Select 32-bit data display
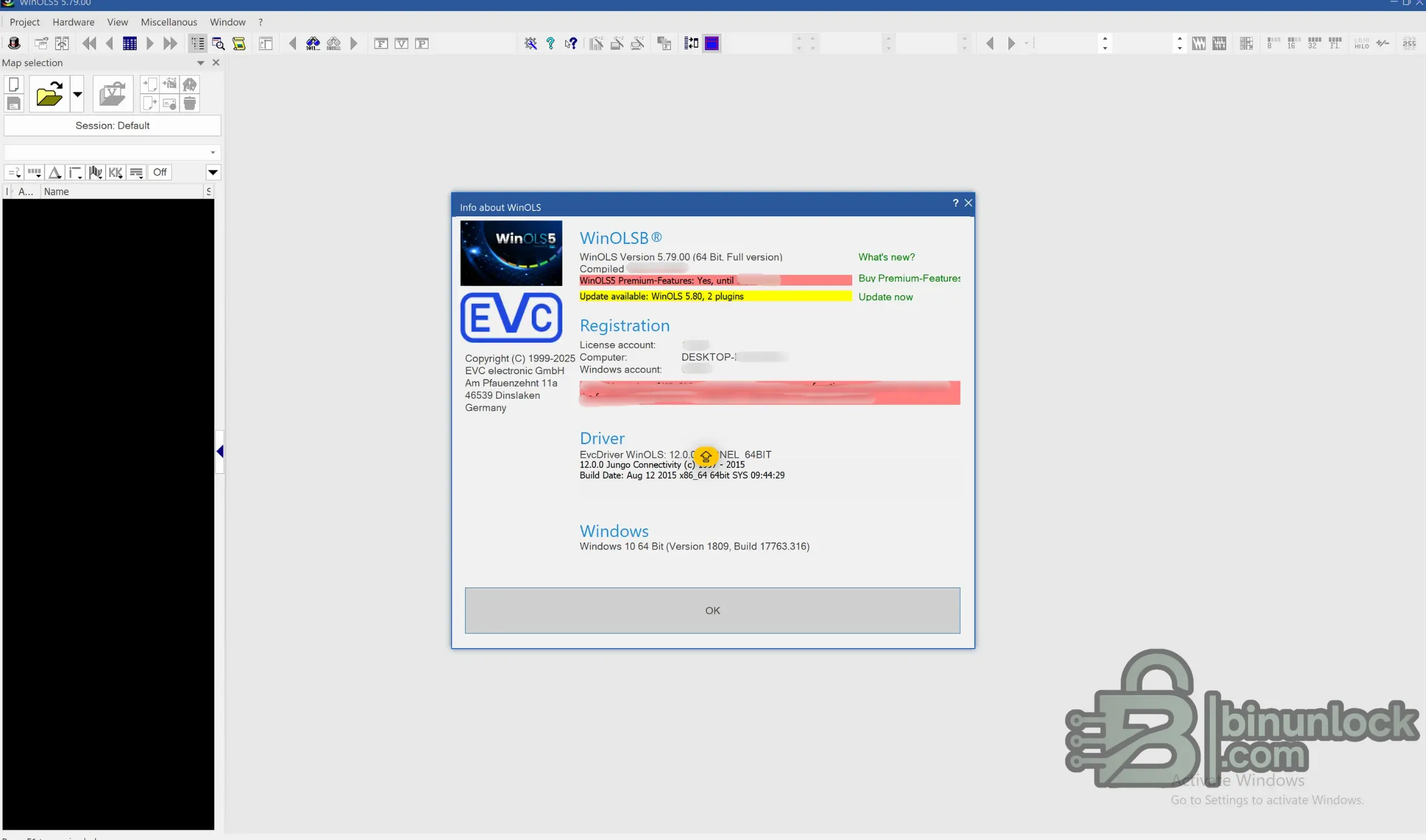 pyautogui.click(x=1314, y=43)
